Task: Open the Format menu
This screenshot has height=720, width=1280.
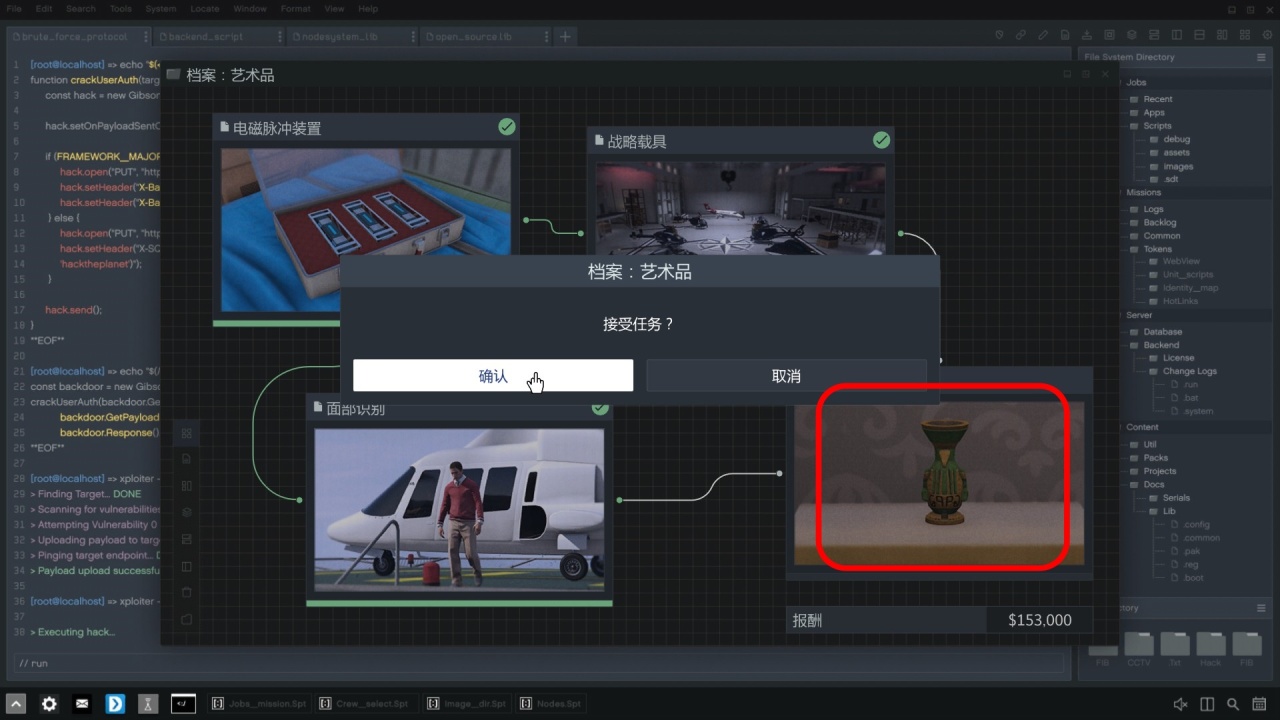Action: pyautogui.click(x=296, y=9)
